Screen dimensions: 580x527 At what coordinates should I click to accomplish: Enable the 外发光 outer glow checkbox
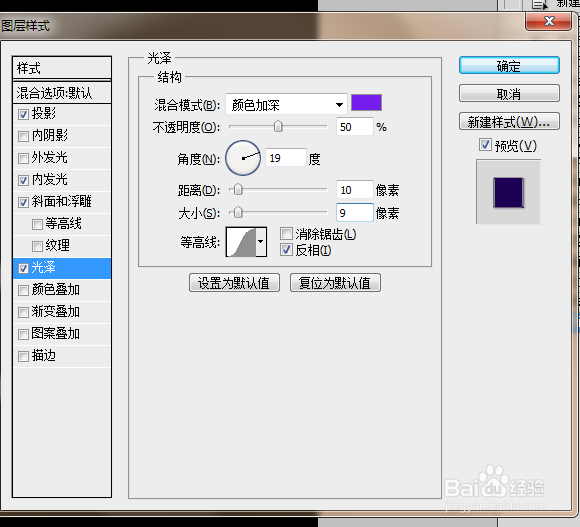pyautogui.click(x=23, y=158)
